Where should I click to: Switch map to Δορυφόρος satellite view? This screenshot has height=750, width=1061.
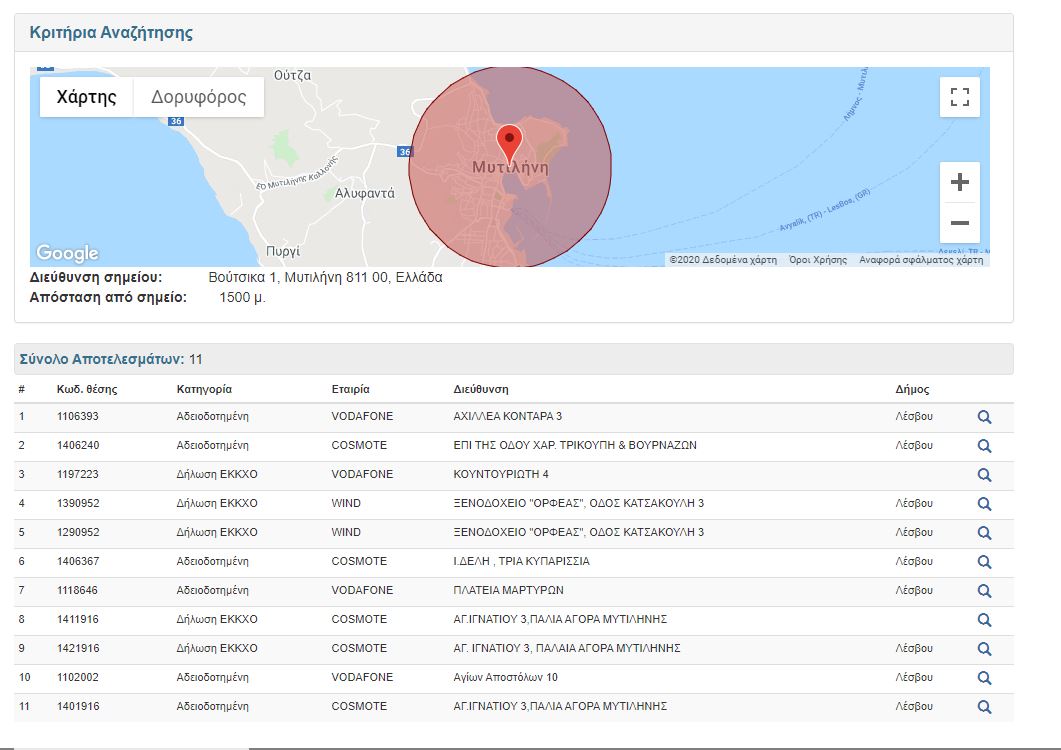coord(198,97)
